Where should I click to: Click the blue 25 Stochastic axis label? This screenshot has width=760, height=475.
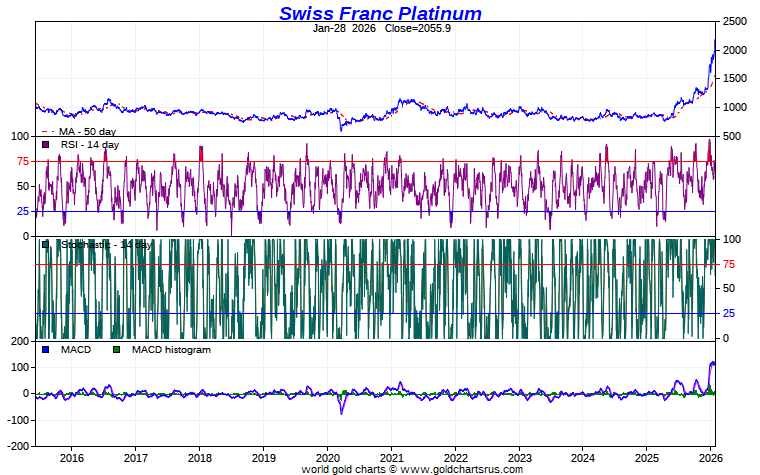coord(729,313)
